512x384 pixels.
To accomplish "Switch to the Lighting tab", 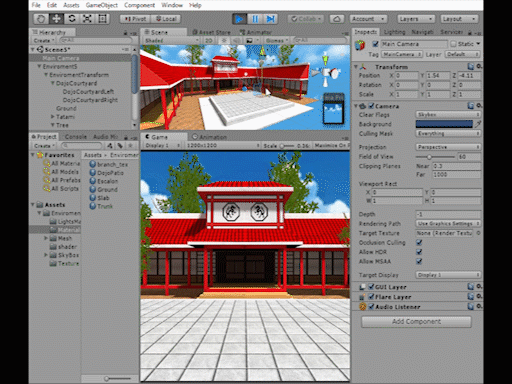I will (x=394, y=32).
